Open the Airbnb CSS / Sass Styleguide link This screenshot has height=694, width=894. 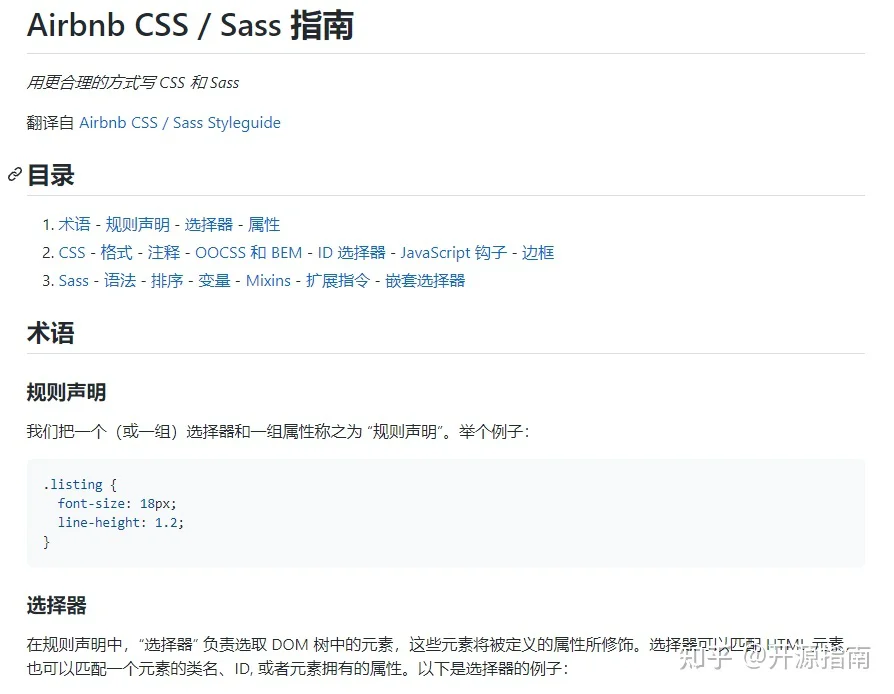click(180, 123)
